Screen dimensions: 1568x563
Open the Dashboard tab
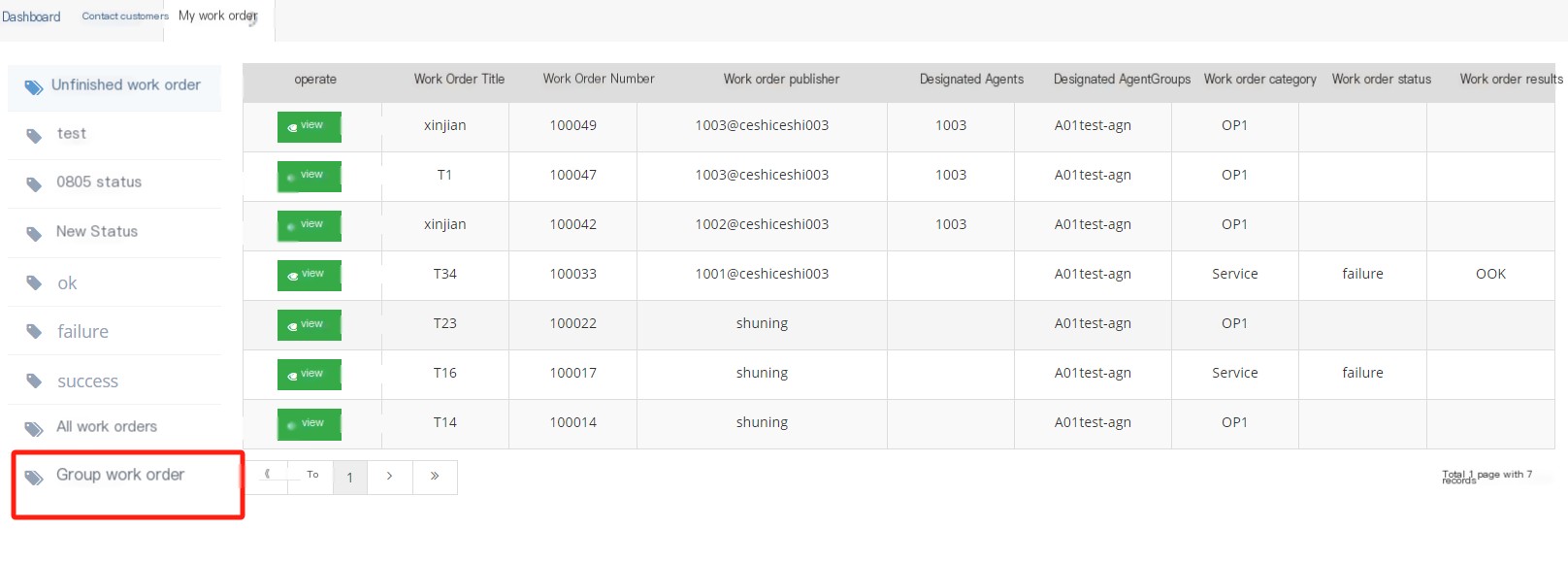pyautogui.click(x=31, y=17)
